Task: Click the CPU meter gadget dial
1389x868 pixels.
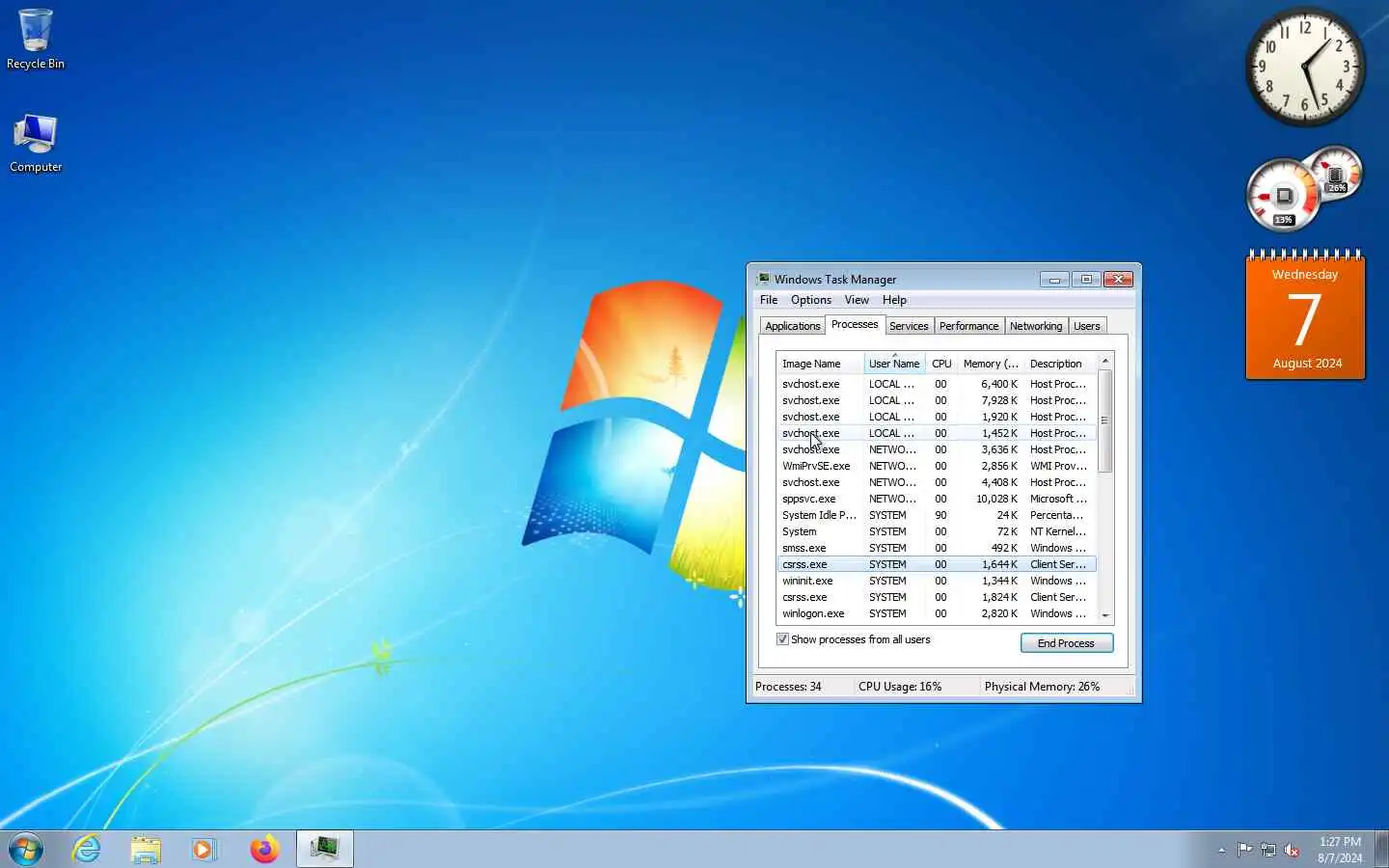Action: [1284, 197]
